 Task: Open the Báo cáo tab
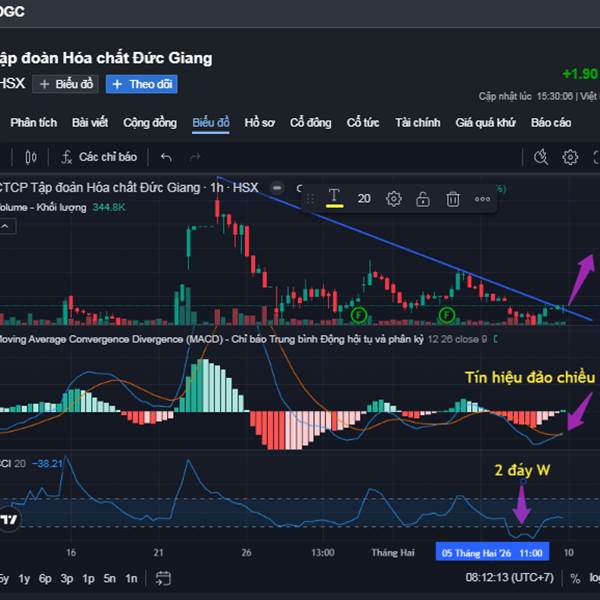(x=551, y=122)
